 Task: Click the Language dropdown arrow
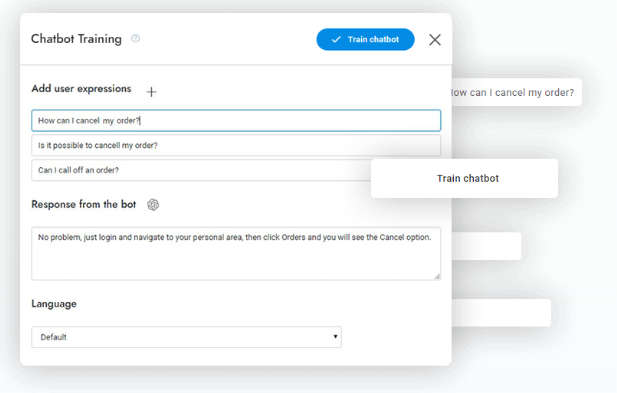tap(335, 336)
